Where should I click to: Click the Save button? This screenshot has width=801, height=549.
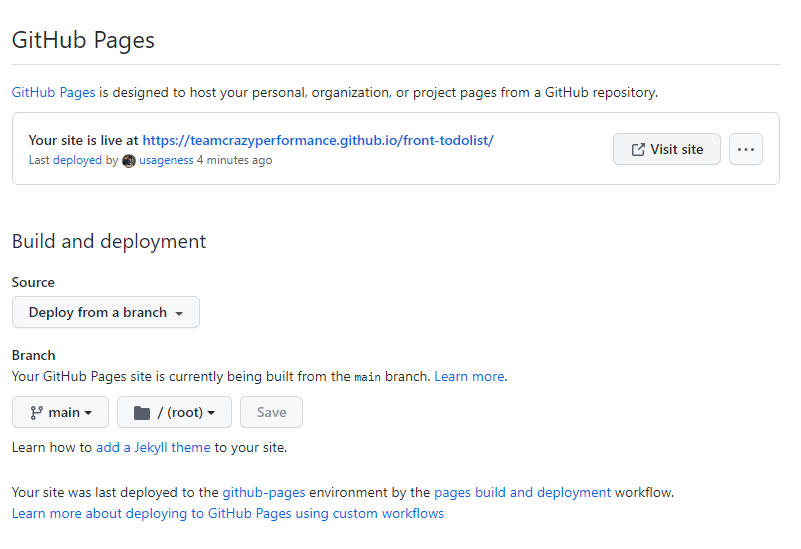pos(271,412)
